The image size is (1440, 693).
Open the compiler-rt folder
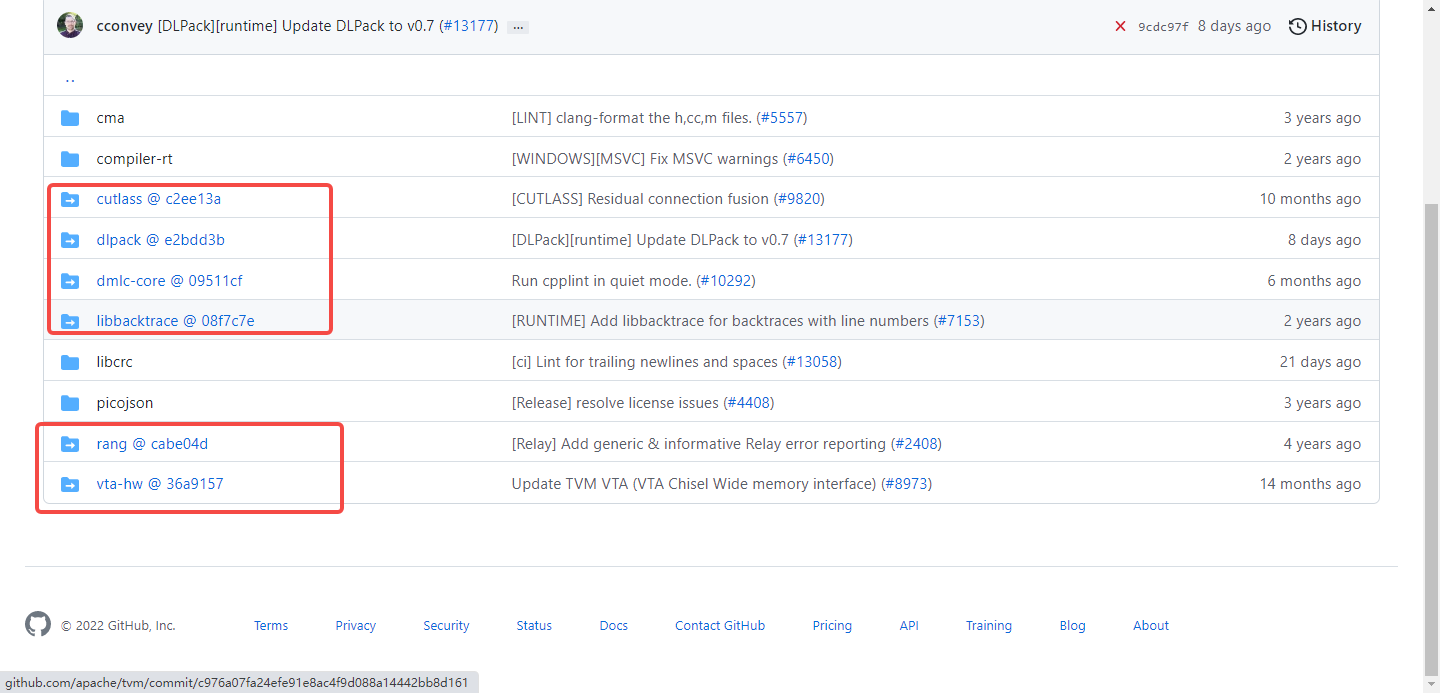134,159
